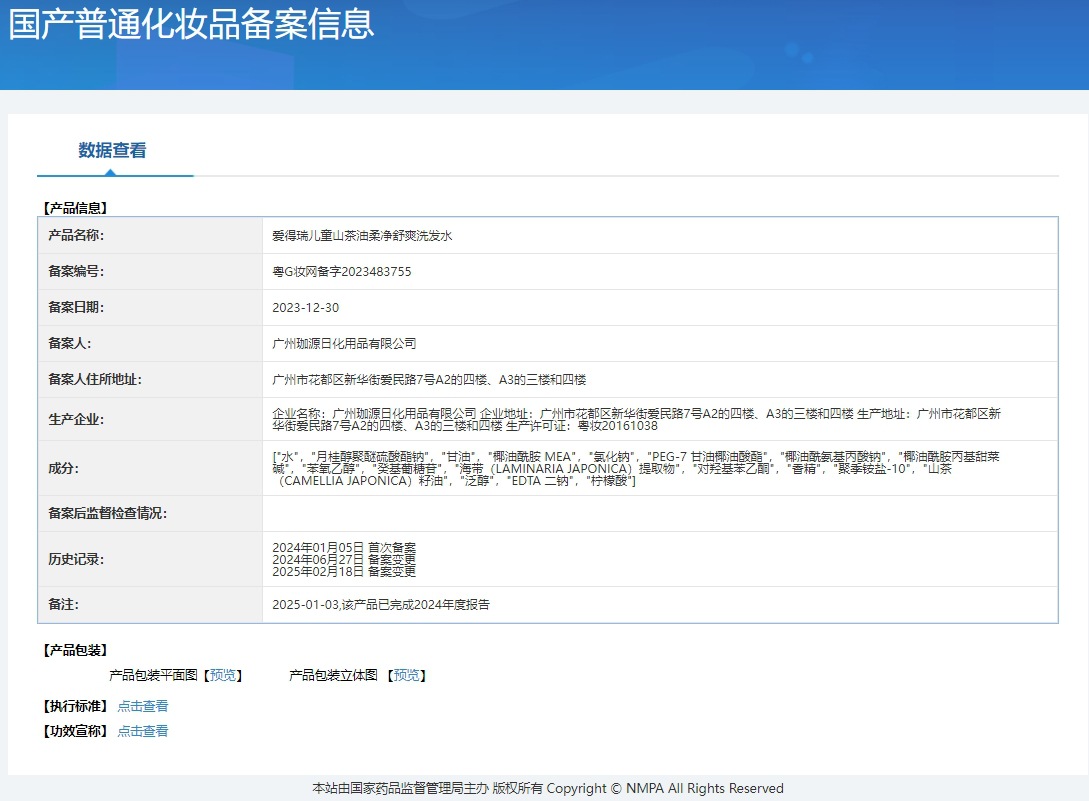Click the 【产品信息】 section heading

pyautogui.click(x=75, y=208)
